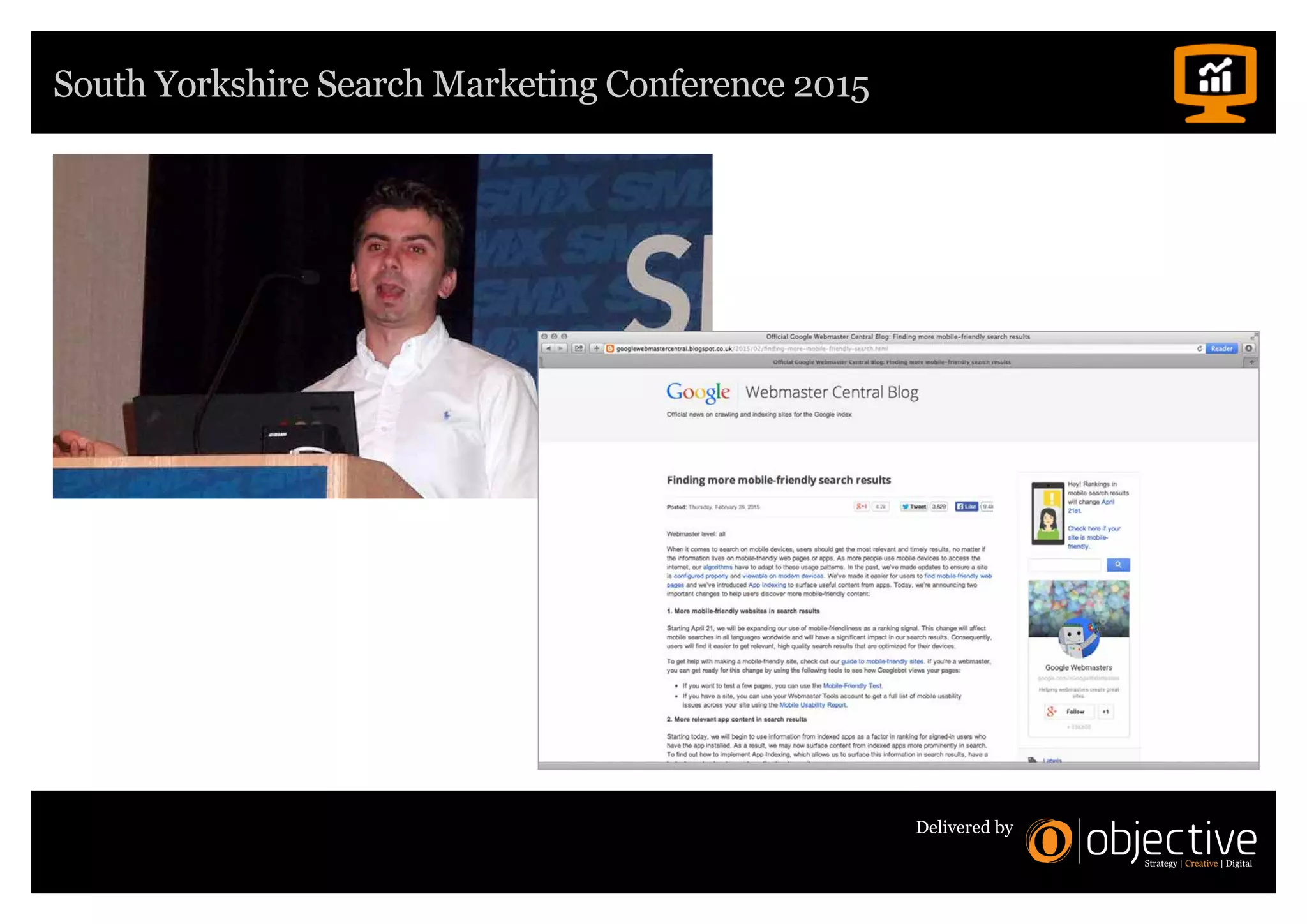1307x924 pixels.
Task: Open the App Indexing link
Action: coord(767,585)
